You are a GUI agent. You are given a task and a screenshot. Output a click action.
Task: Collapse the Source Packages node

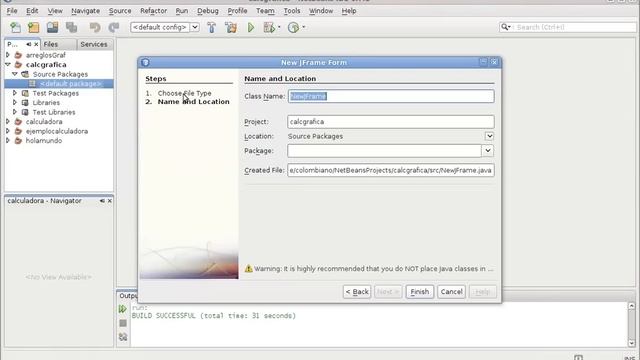(x=15, y=74)
